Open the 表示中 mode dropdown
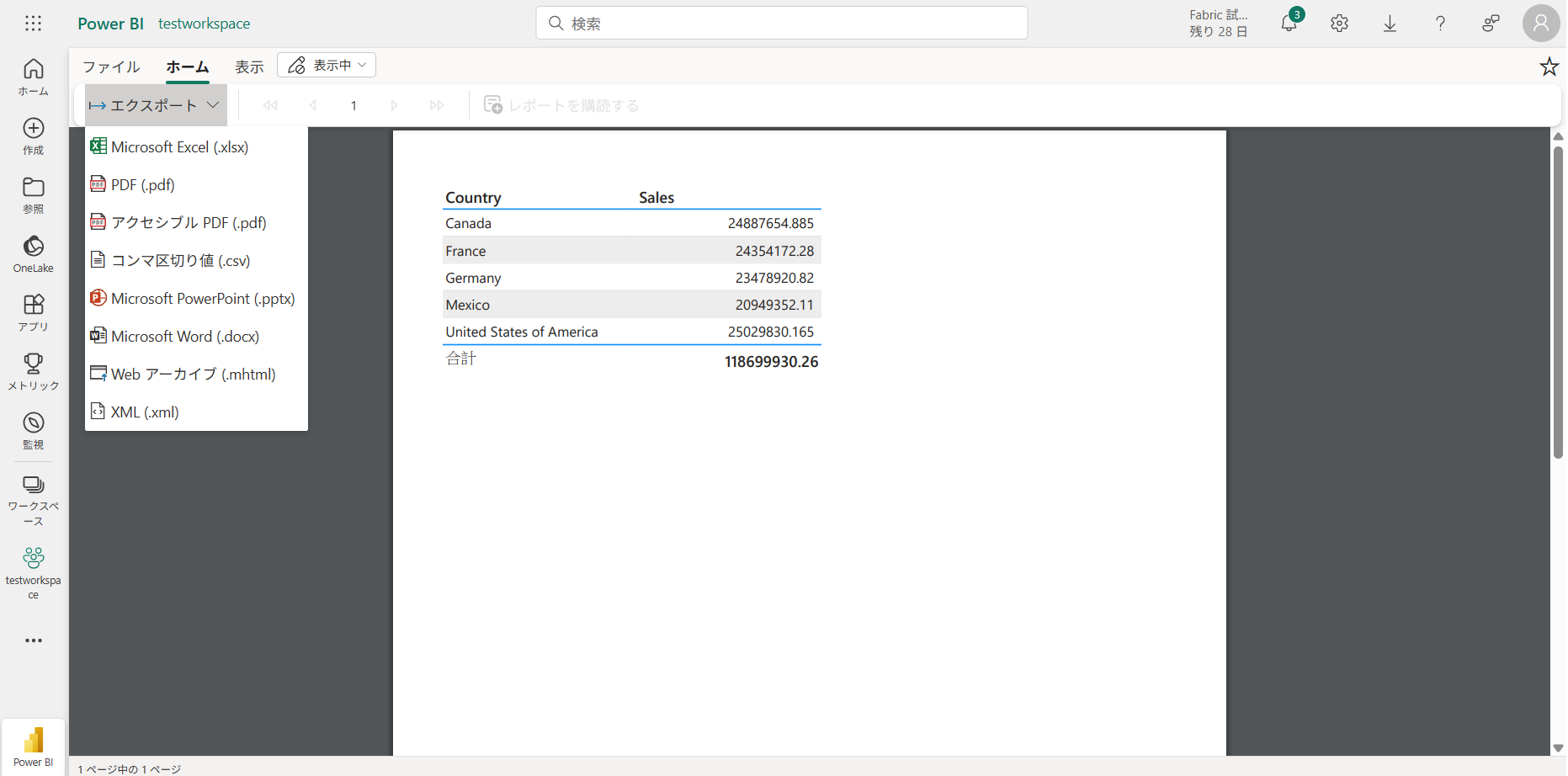This screenshot has height=776, width=1568. coord(327,65)
